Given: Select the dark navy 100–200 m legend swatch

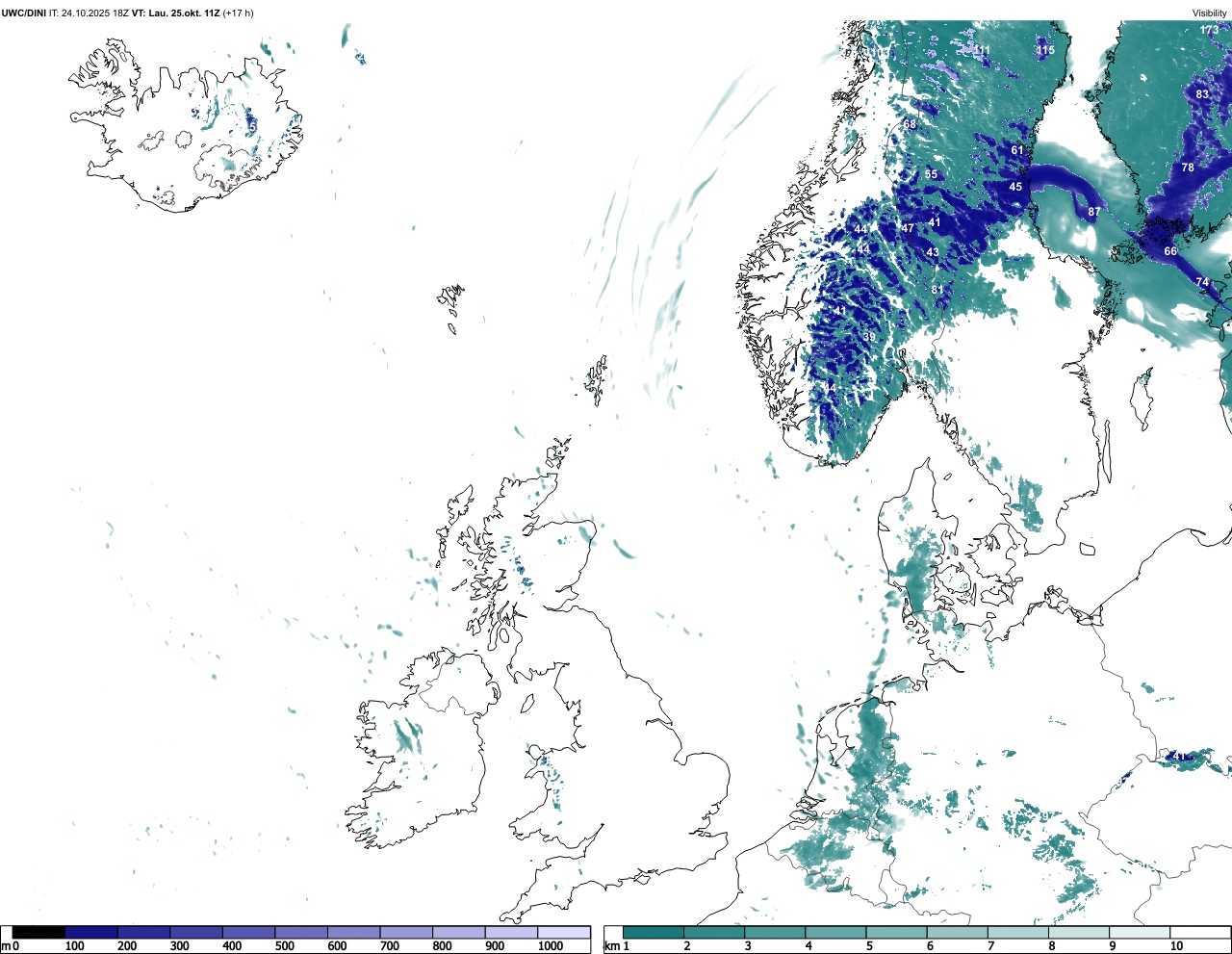Looking at the screenshot, I should (x=91, y=932).
